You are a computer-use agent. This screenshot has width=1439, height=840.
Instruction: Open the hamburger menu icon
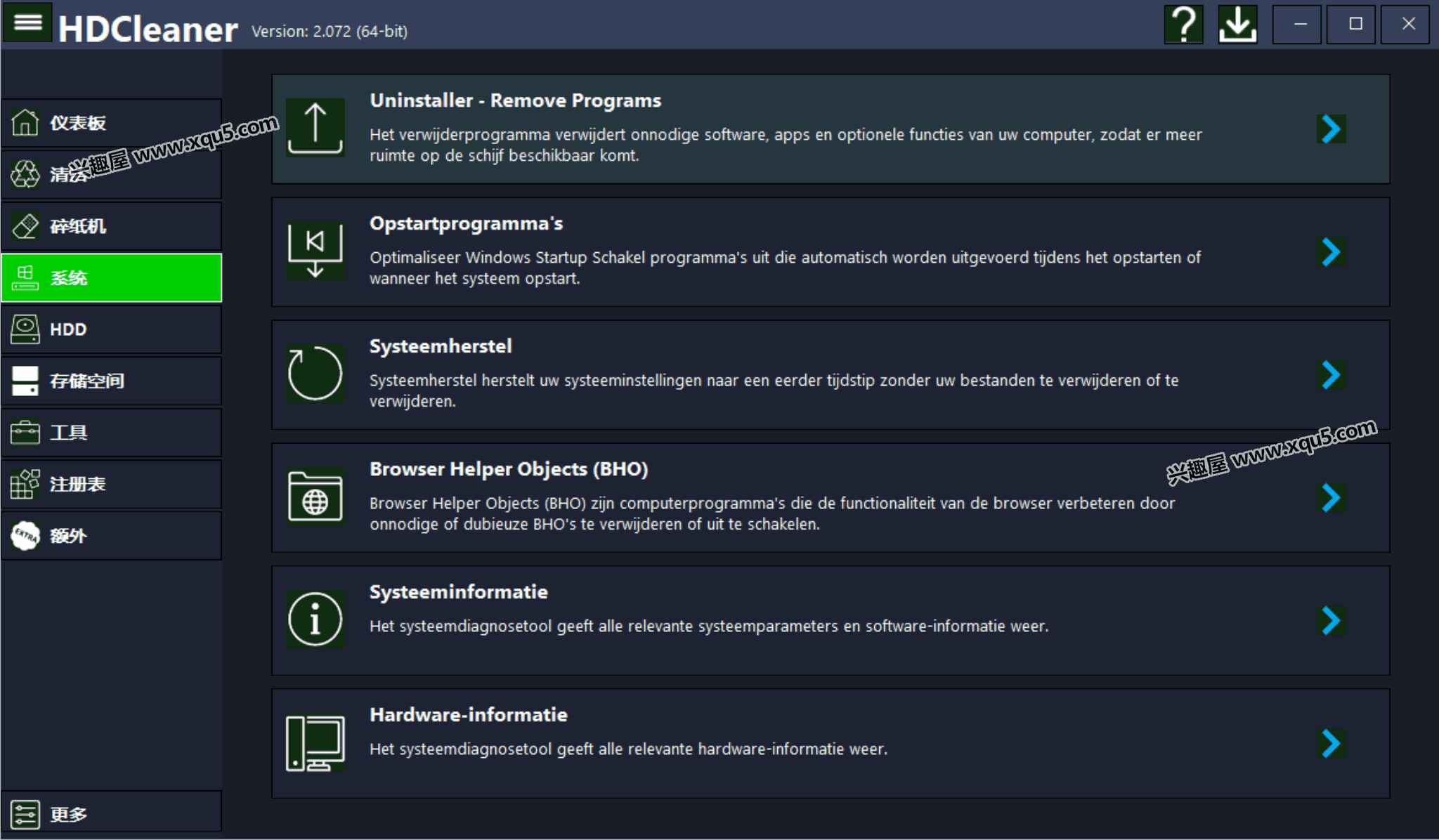coord(27,22)
